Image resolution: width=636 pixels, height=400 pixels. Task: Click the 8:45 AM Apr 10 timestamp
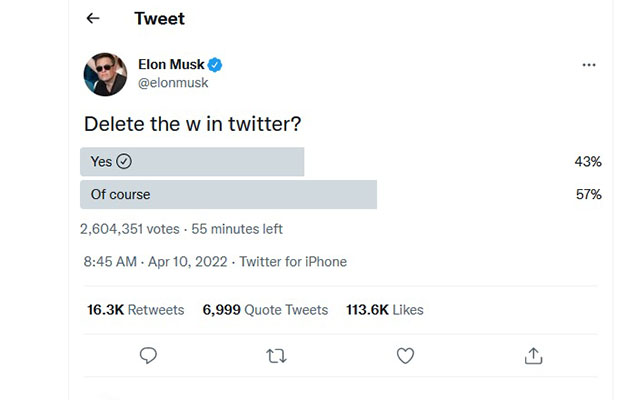click(155, 262)
